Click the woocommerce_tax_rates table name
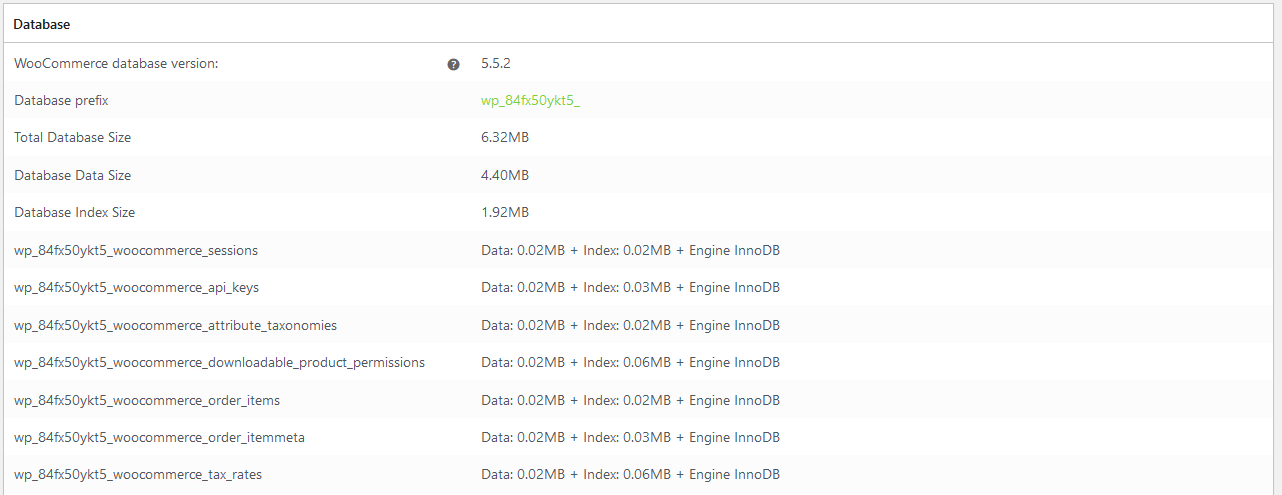The height and width of the screenshot is (495, 1282). point(138,474)
